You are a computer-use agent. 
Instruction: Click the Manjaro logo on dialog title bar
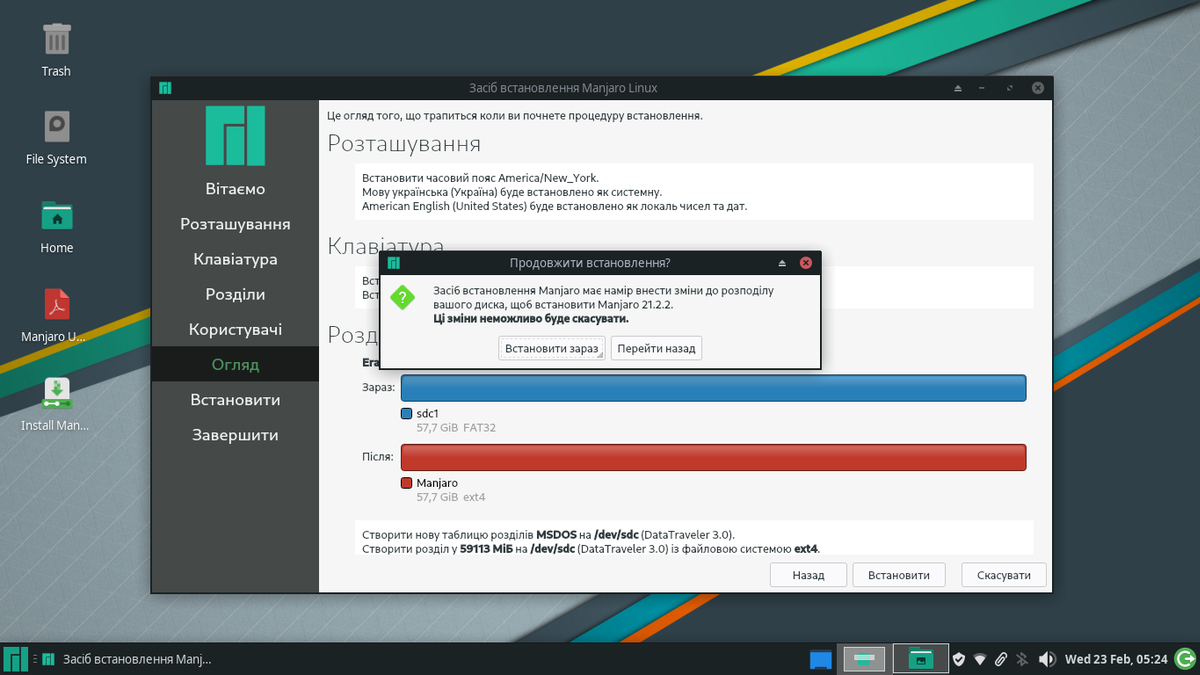click(394, 263)
